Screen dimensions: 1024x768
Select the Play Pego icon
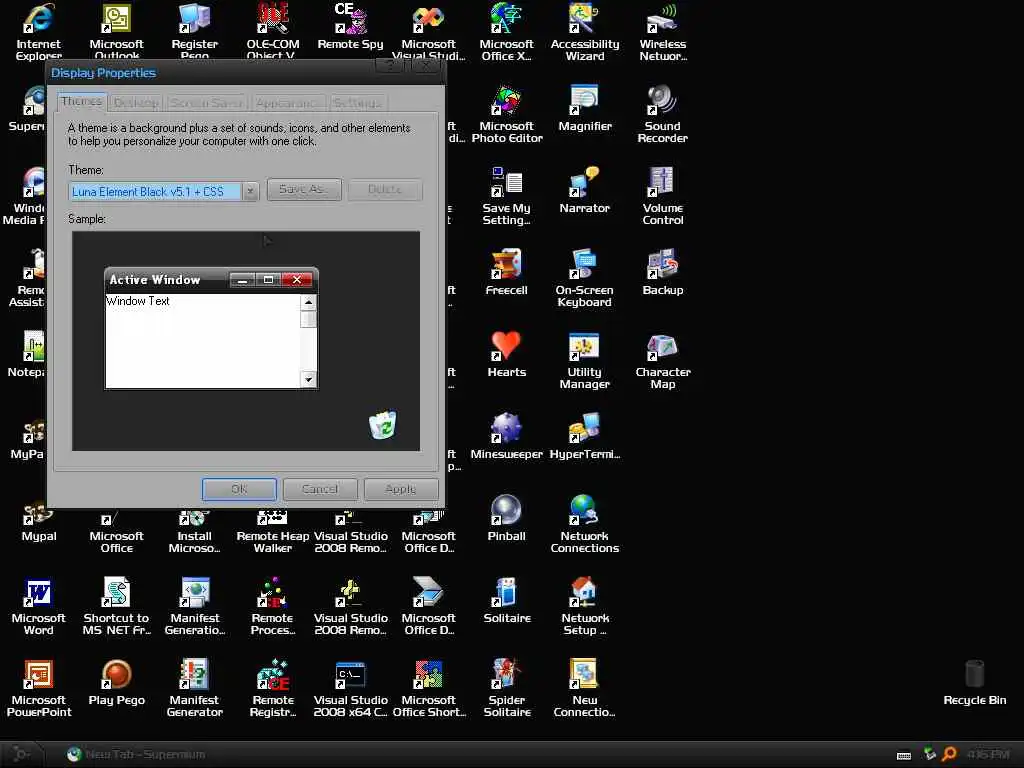116,682
